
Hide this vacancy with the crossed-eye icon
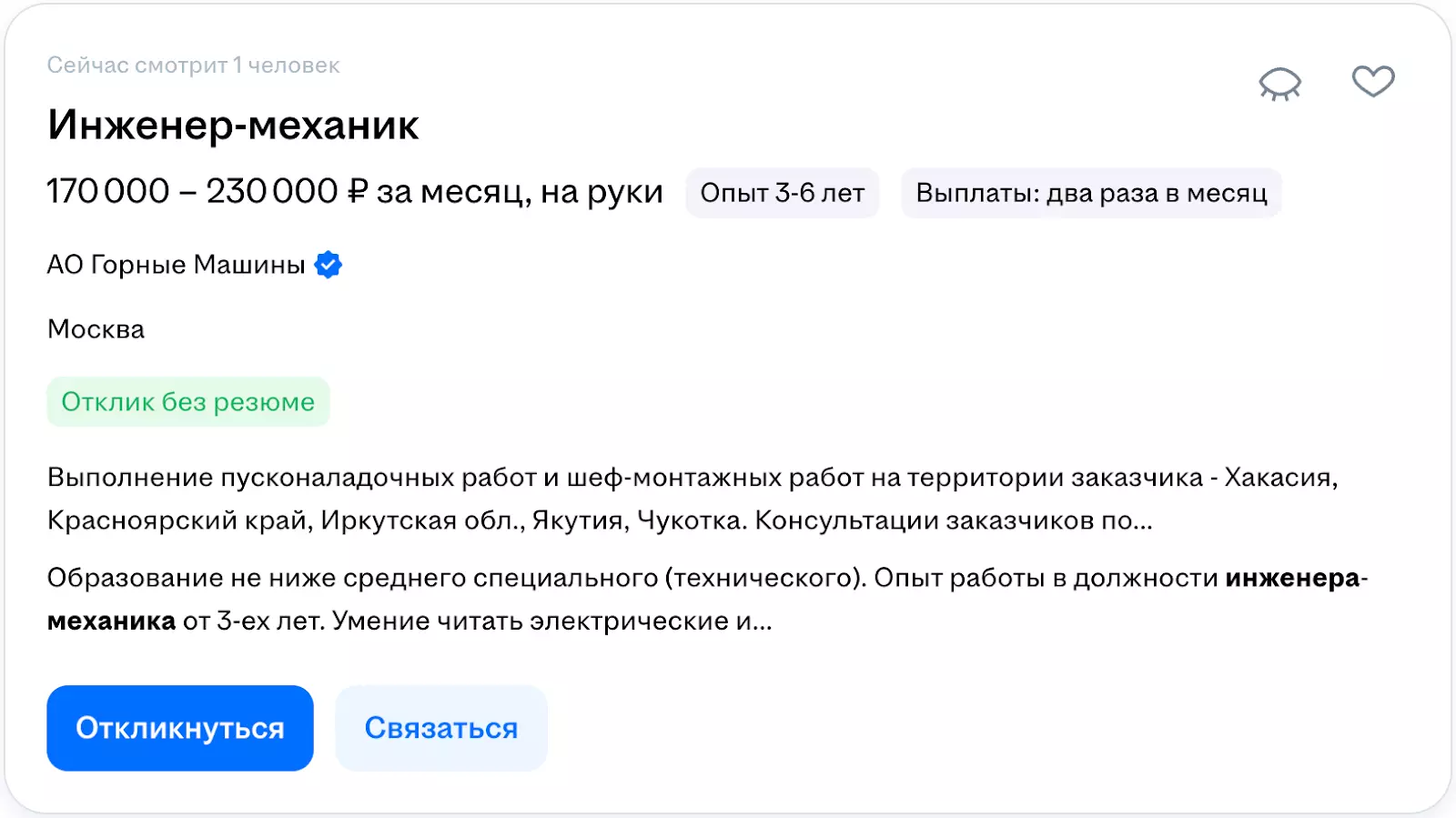[1279, 84]
